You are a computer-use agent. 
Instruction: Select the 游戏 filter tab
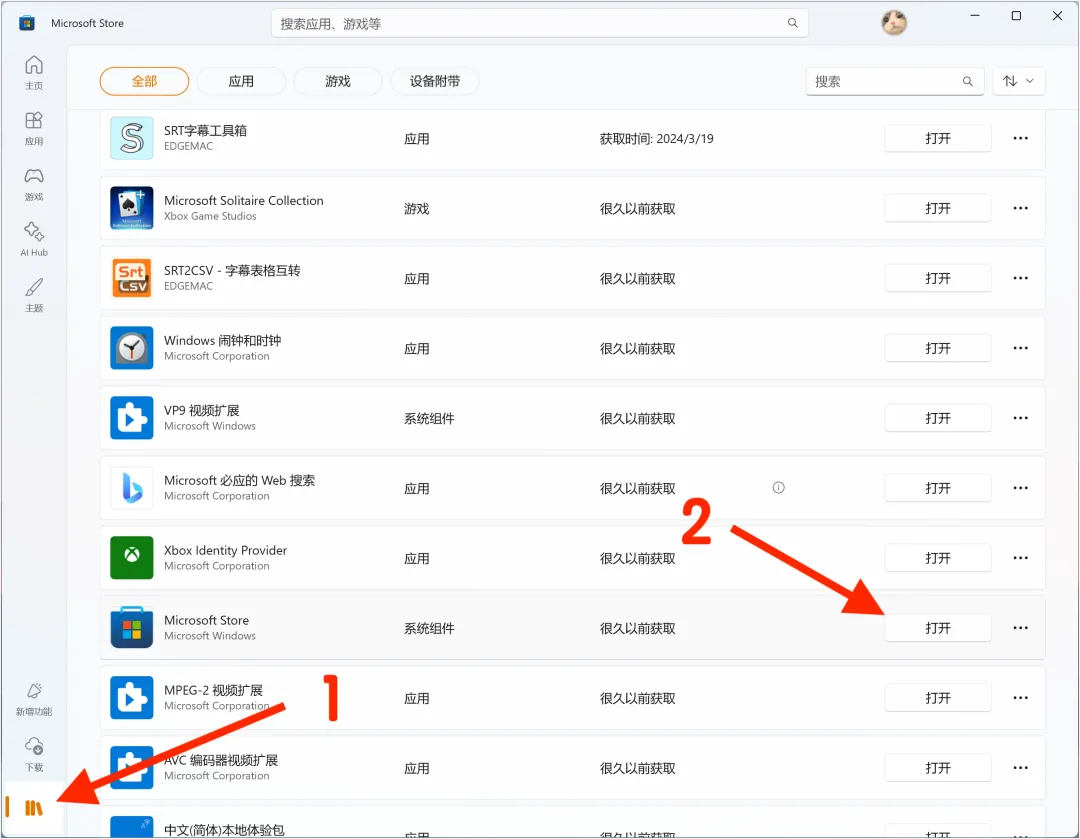(x=338, y=81)
